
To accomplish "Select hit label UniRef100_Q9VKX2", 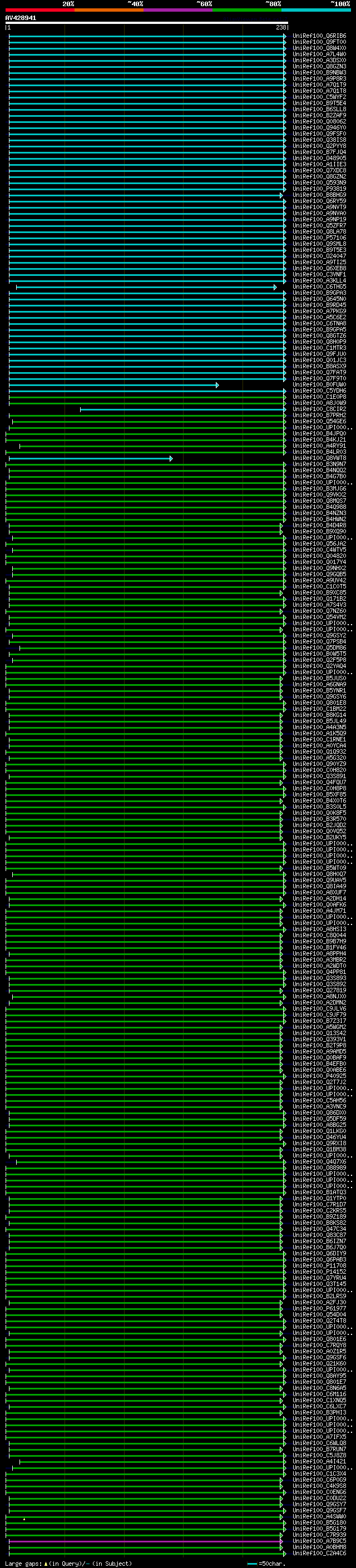I will (x=319, y=495).
